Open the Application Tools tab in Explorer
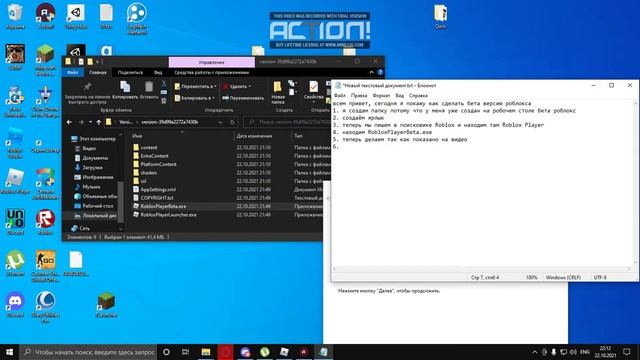Image resolution: width=640 pixels, height=360 pixels. click(211, 72)
